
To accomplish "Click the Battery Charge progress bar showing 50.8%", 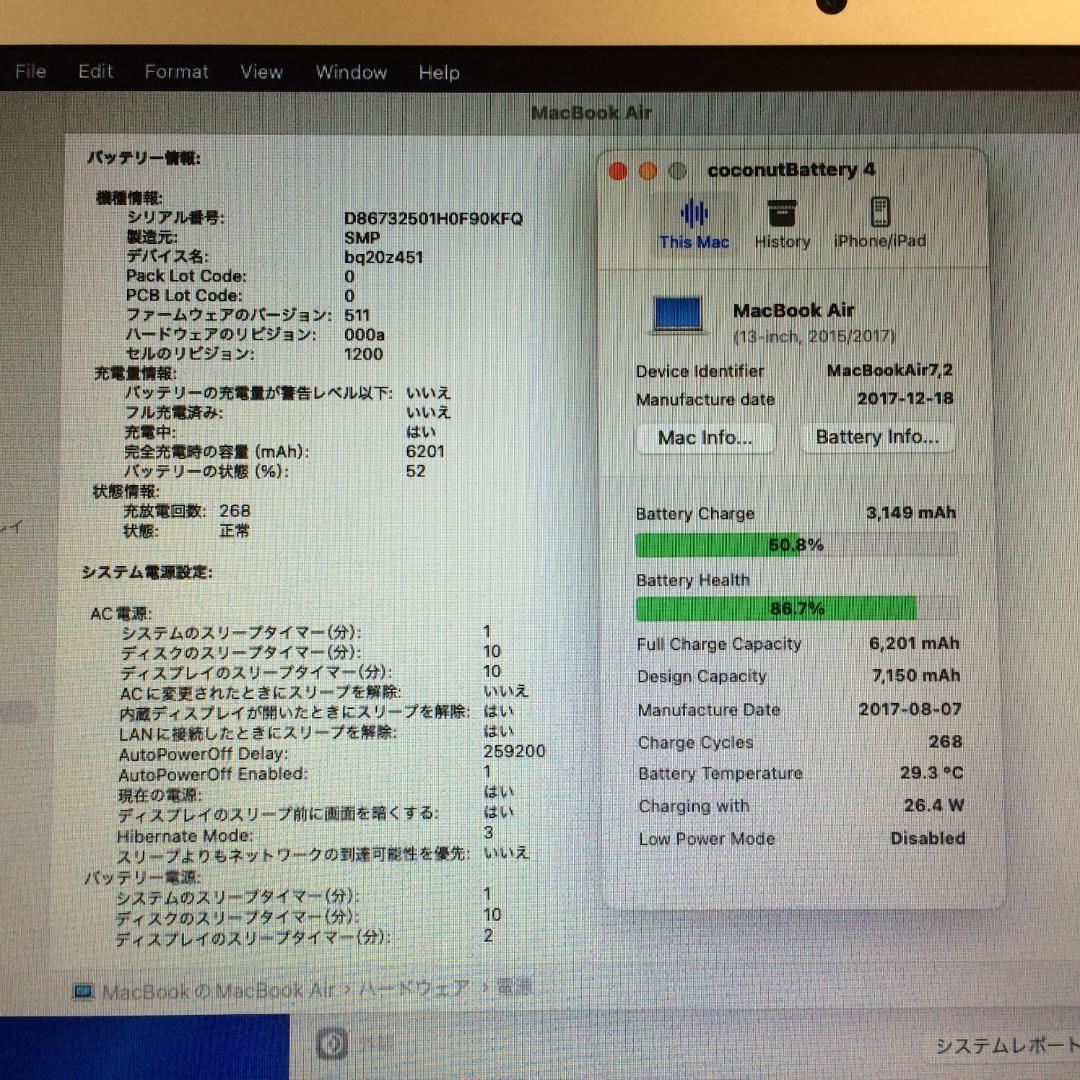I will click(x=795, y=544).
